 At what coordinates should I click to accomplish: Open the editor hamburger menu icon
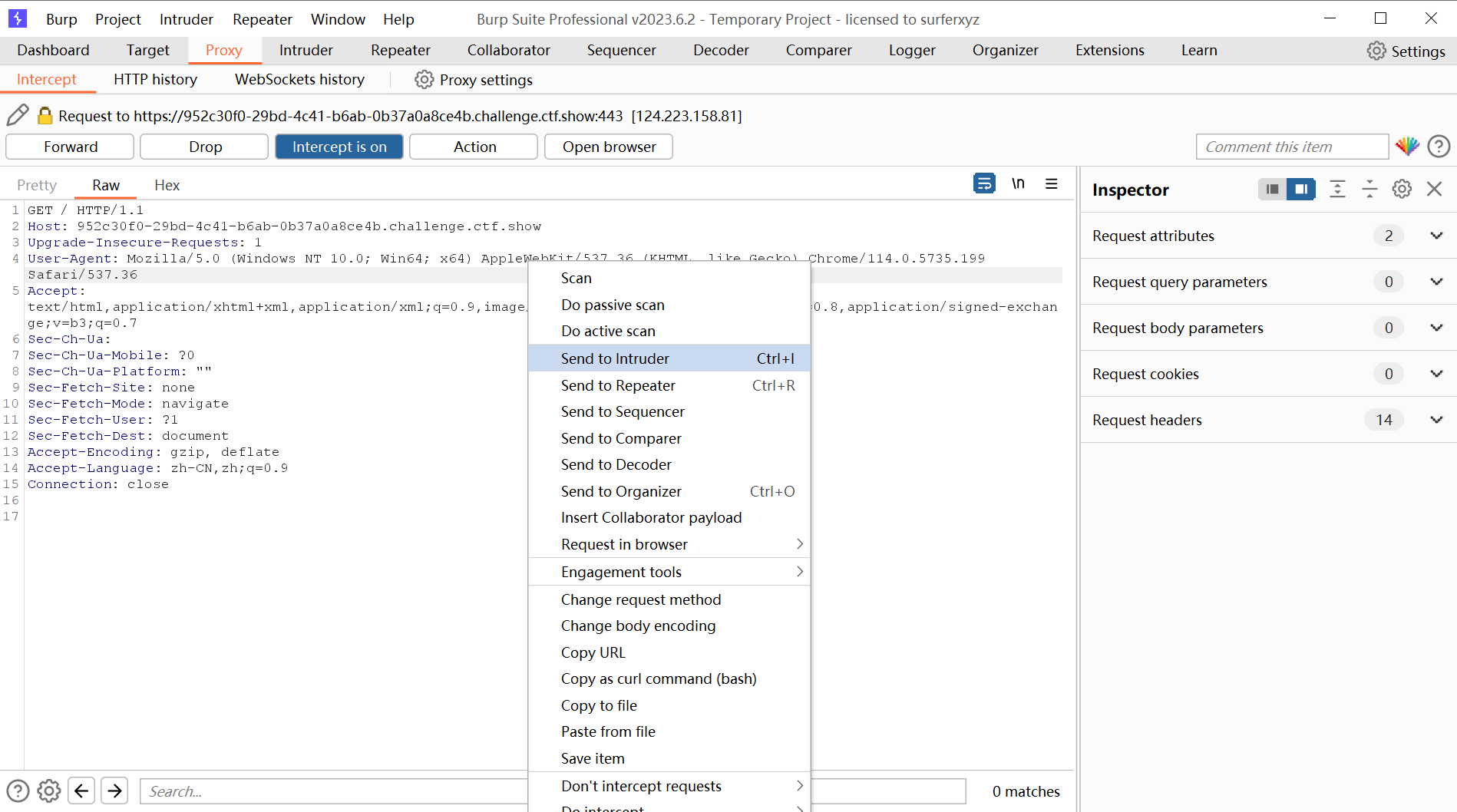[x=1052, y=183]
